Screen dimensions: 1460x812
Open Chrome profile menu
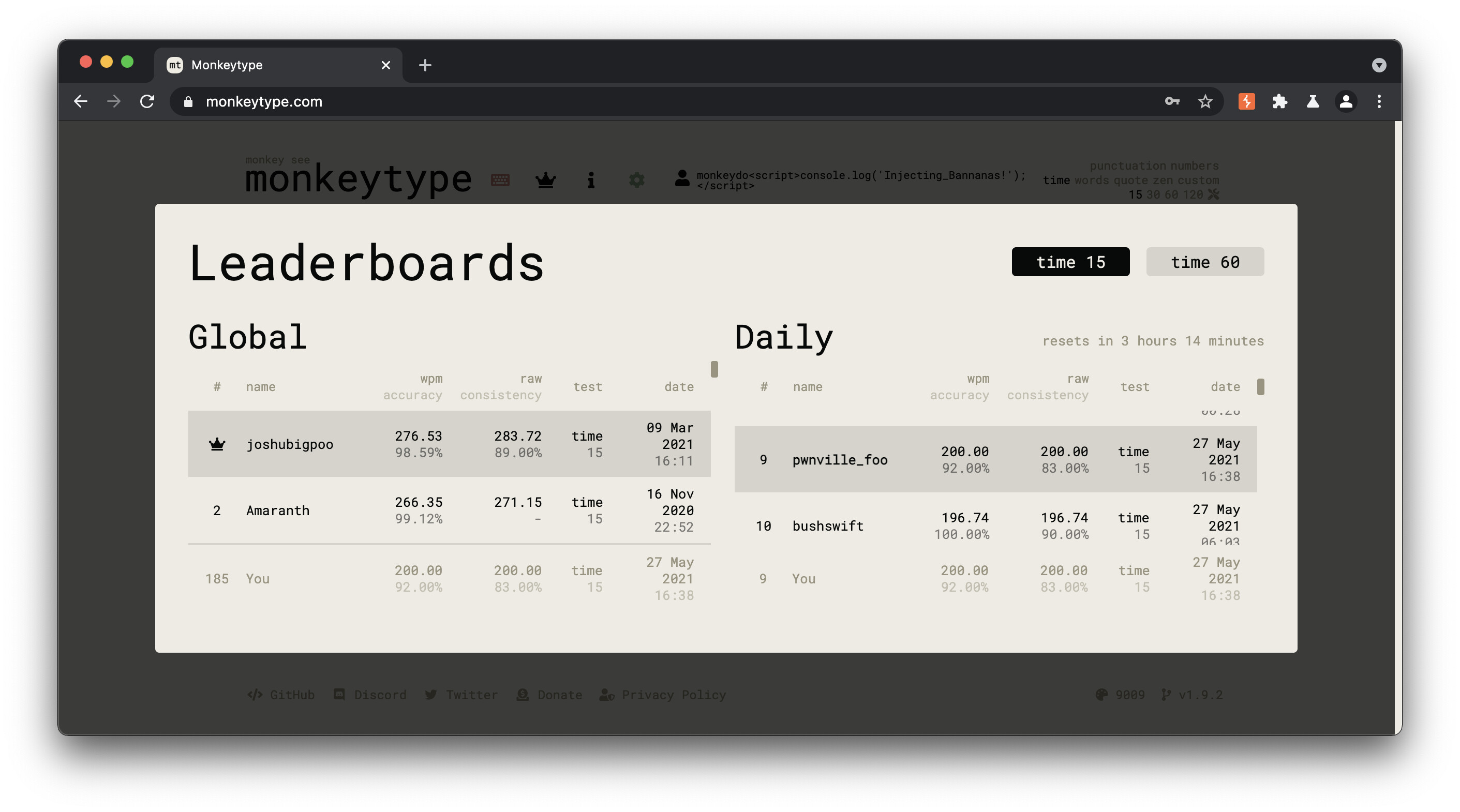point(1346,101)
